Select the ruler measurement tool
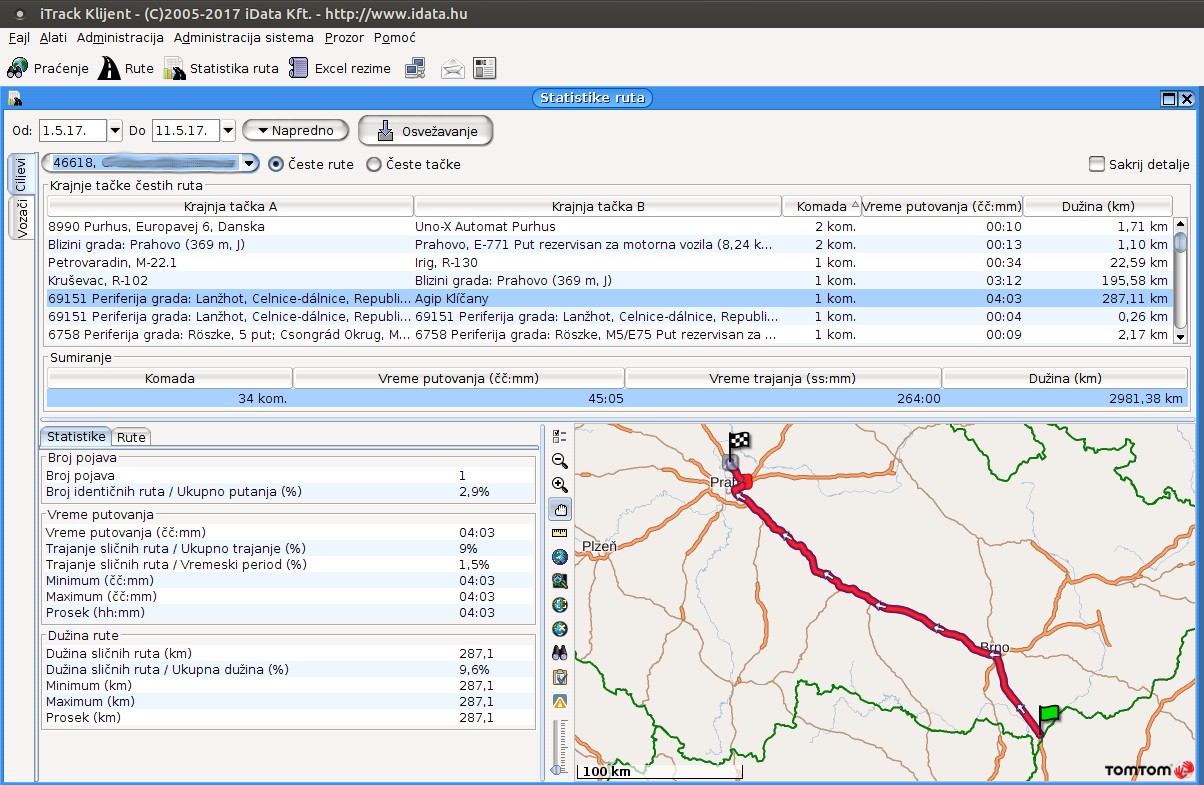Viewport: 1204px width, 785px height. click(x=560, y=533)
